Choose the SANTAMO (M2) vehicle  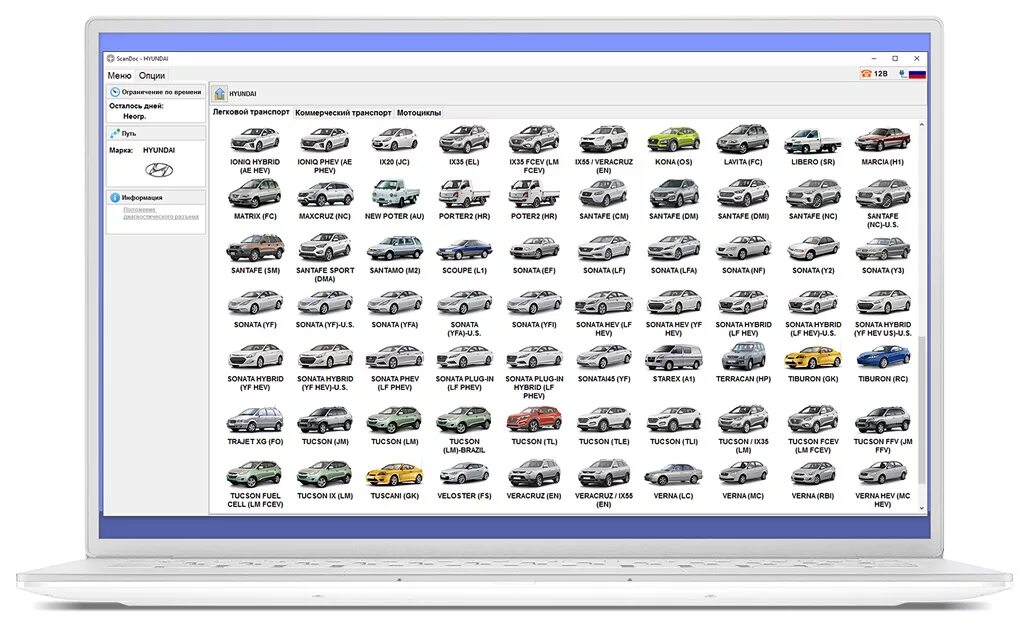[x=394, y=254]
